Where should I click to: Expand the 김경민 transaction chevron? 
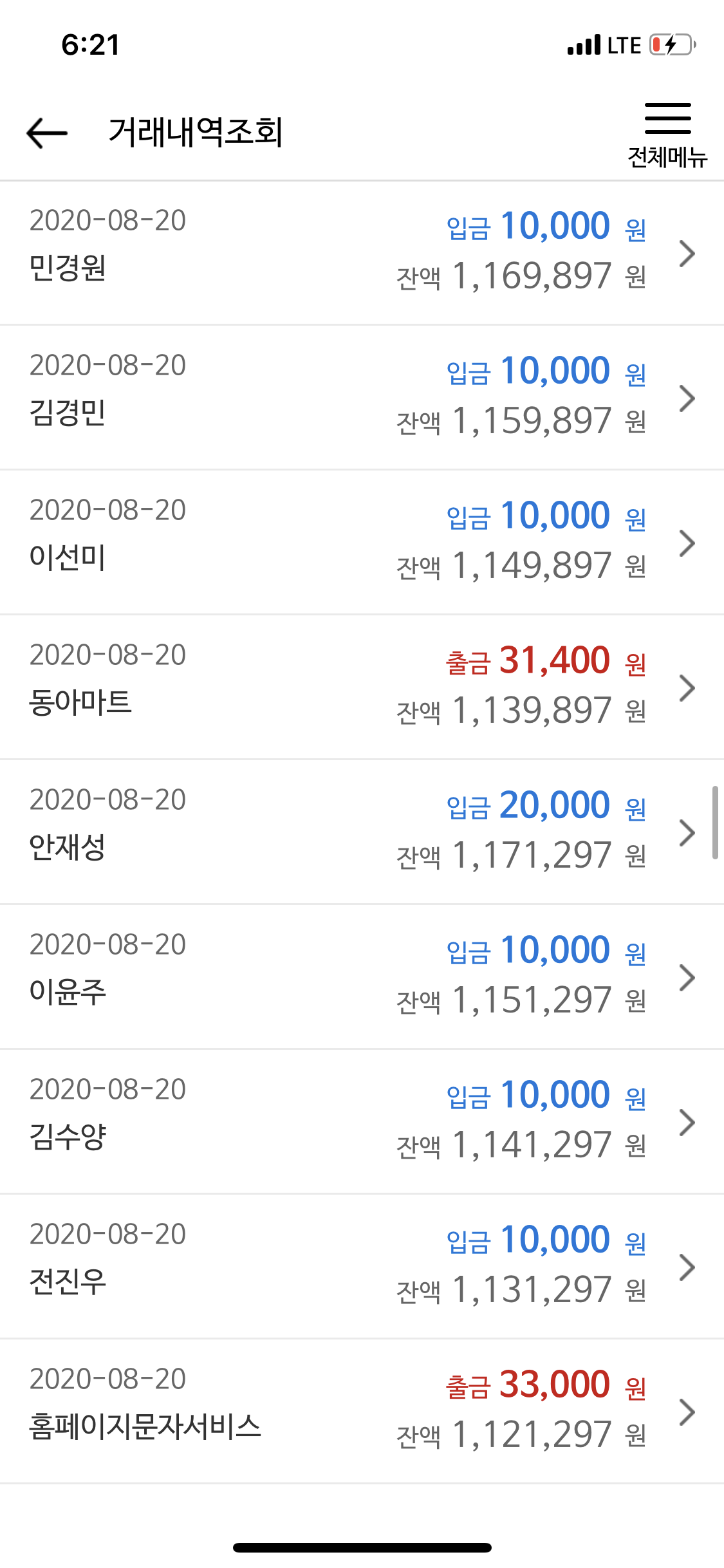(687, 398)
